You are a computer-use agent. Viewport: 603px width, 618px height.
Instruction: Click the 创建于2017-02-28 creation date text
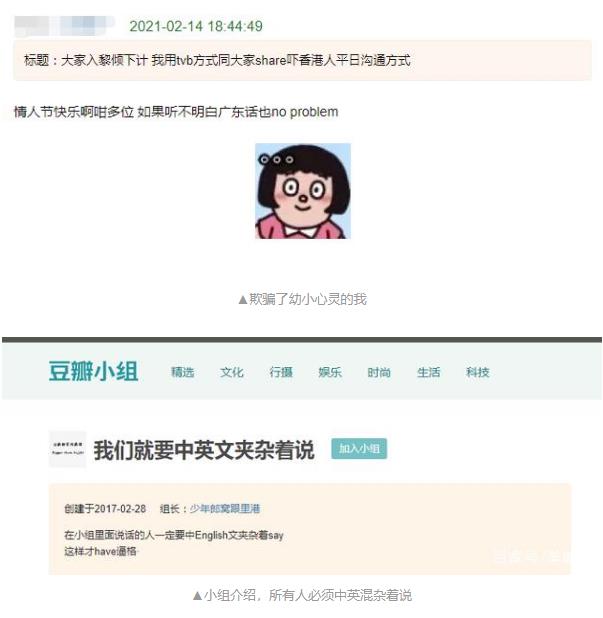click(x=105, y=508)
